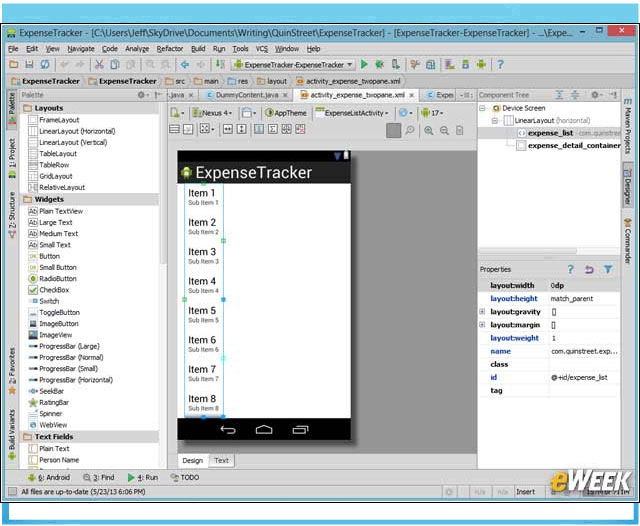
Task: Open the AppTheme selector
Action: [x=286, y=113]
